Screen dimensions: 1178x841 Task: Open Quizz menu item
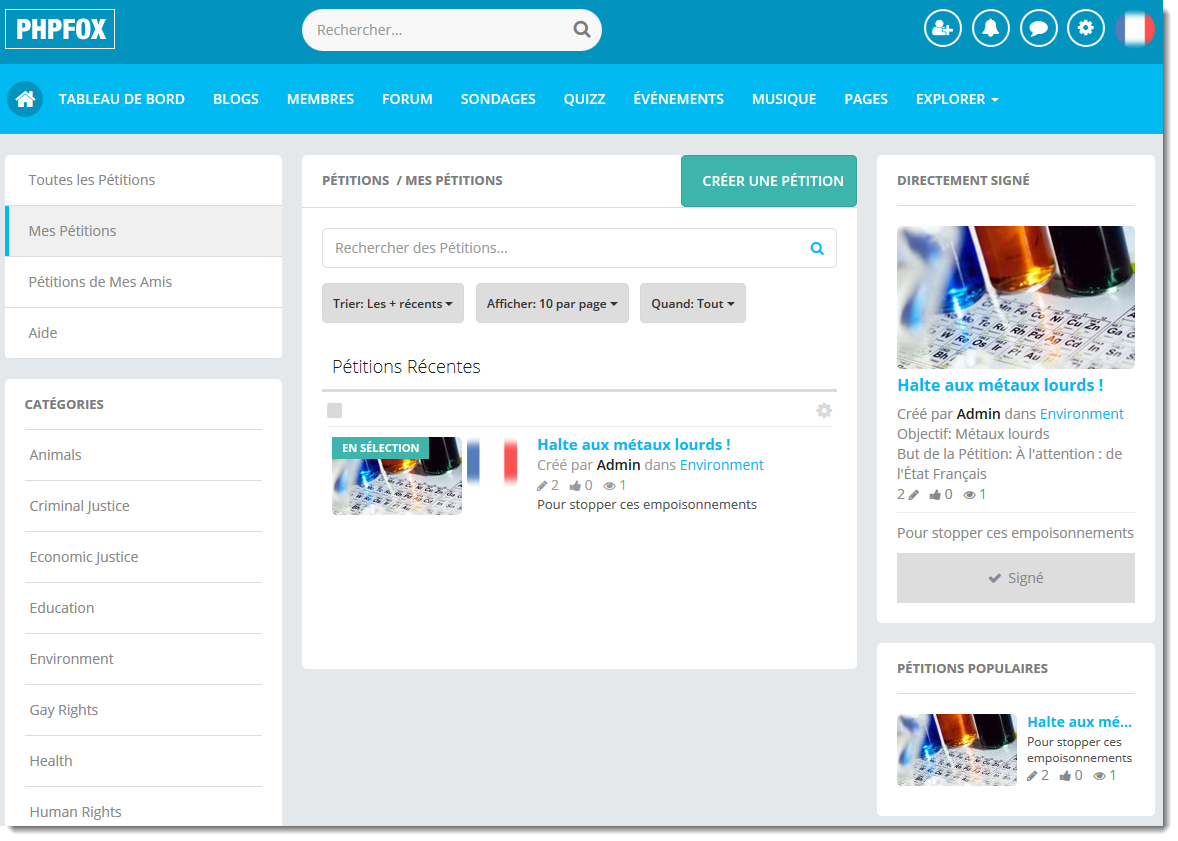584,99
